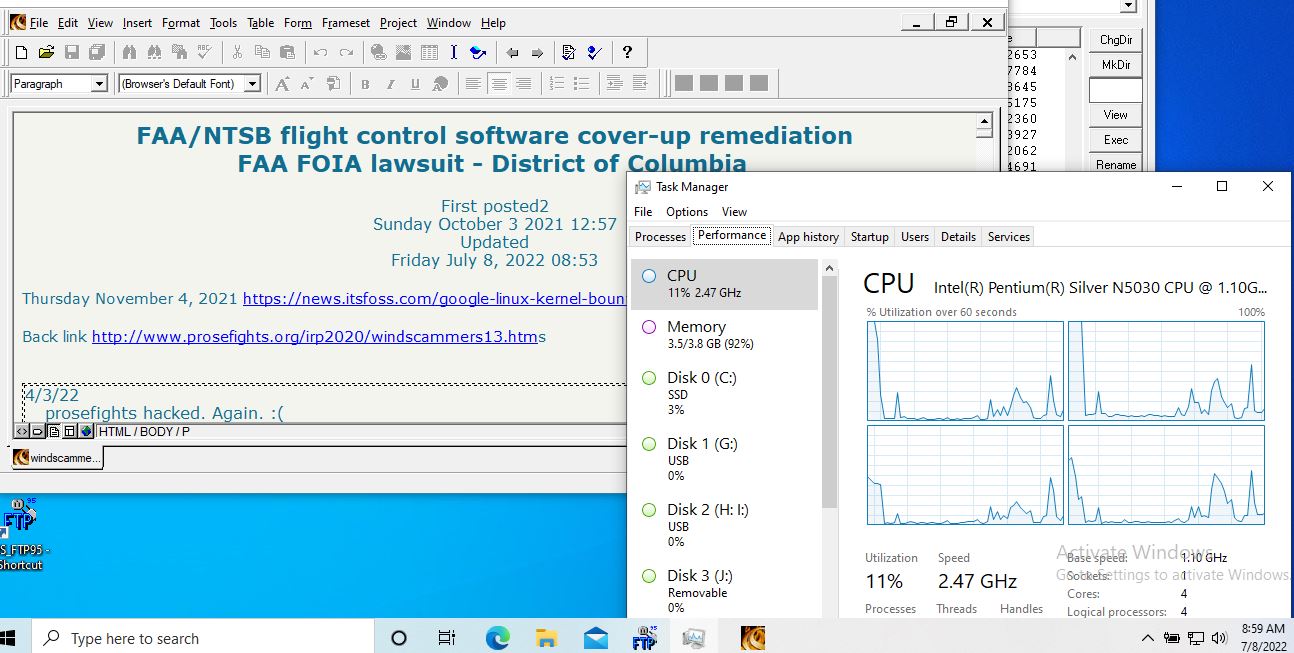Open the prosefights.org windscammers13 link
This screenshot has height=653, width=1294.
(x=315, y=337)
